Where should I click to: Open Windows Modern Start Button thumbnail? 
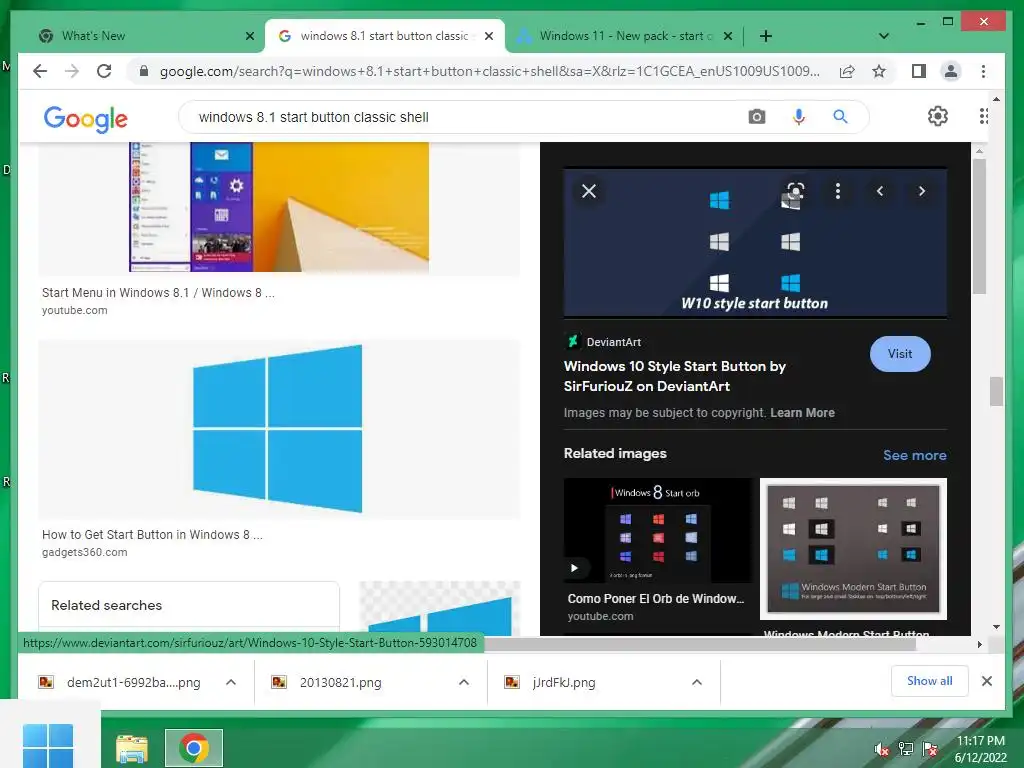tap(854, 549)
